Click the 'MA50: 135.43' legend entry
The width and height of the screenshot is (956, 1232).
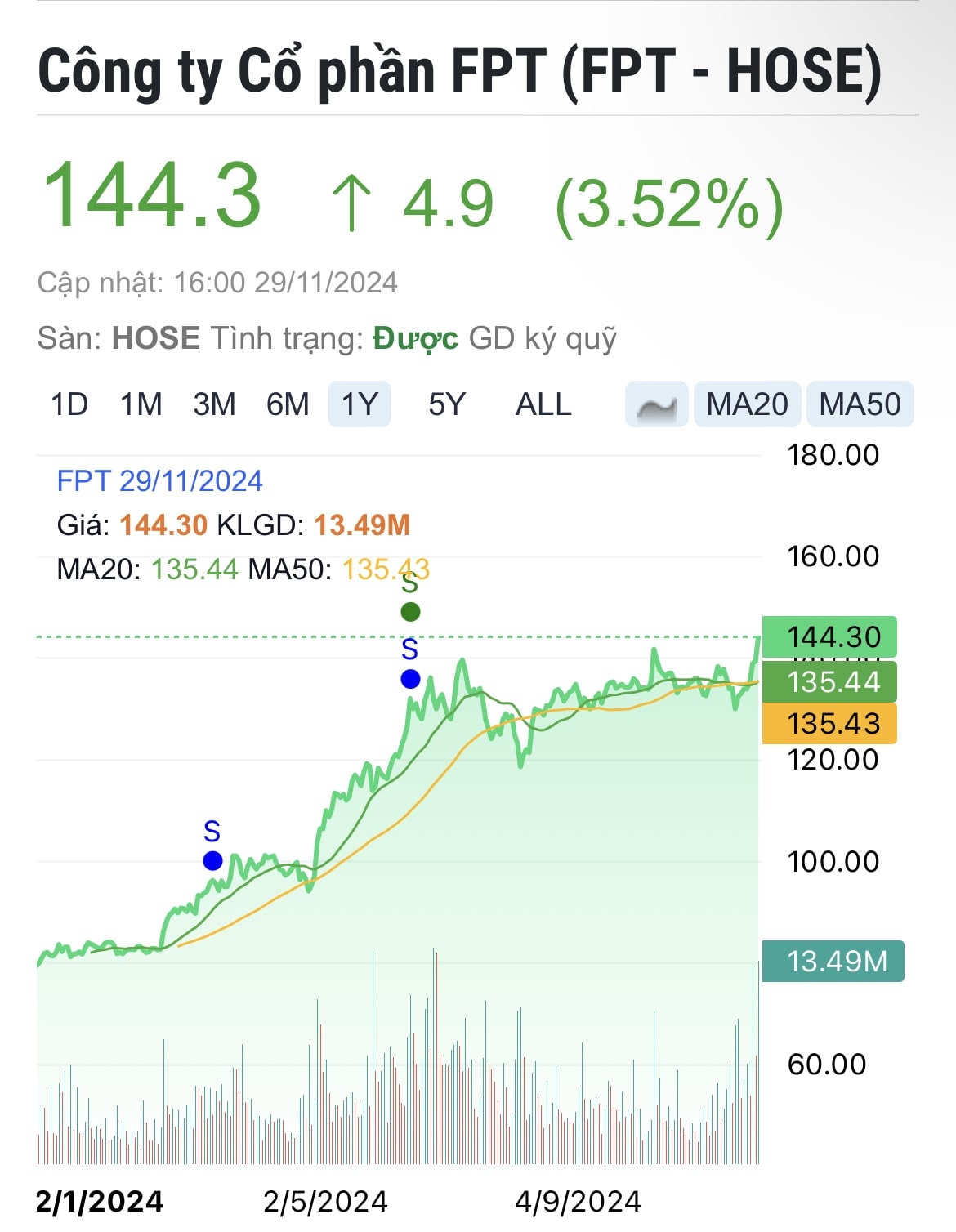coord(339,569)
